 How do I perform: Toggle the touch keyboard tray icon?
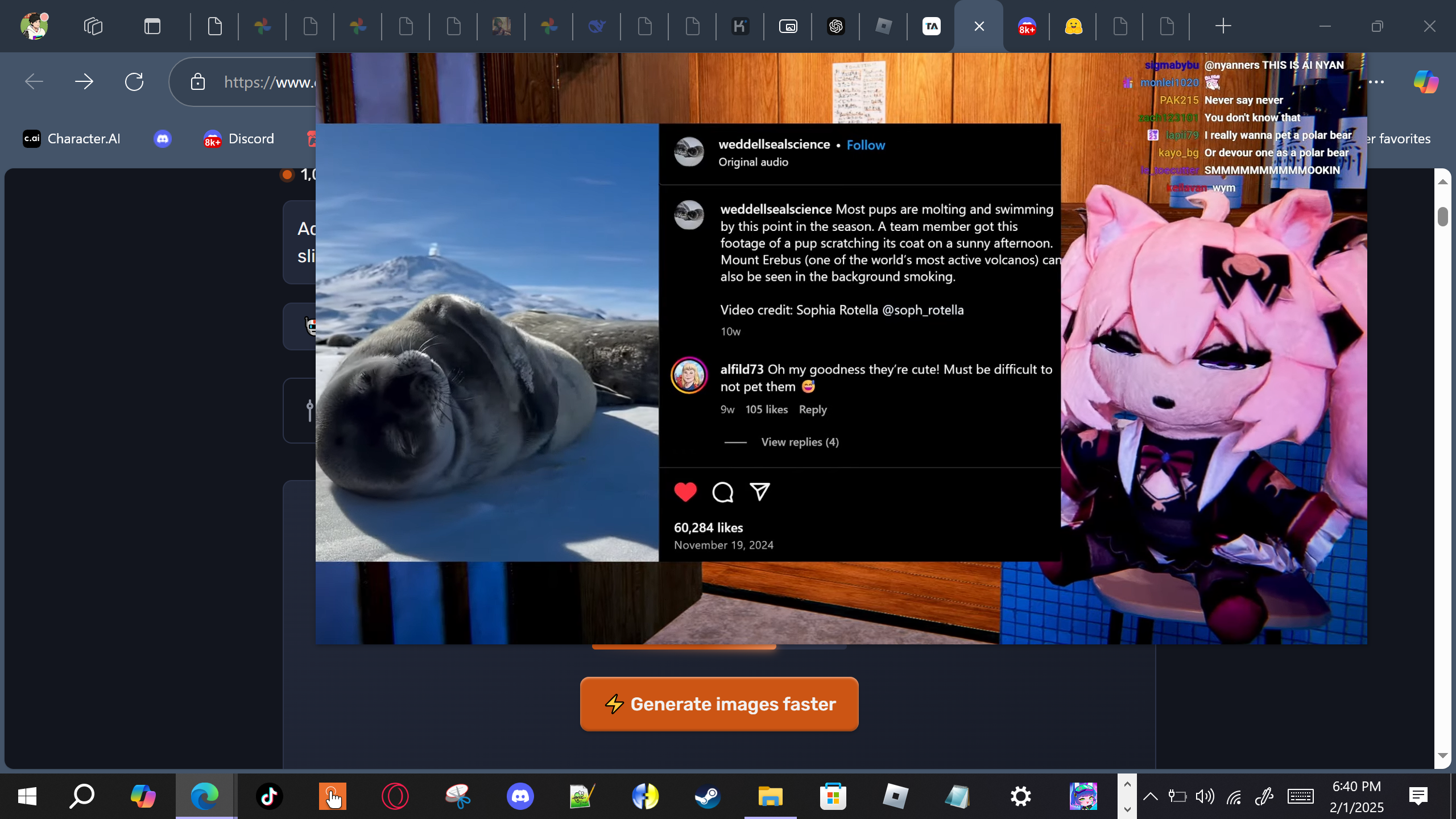[1300, 796]
